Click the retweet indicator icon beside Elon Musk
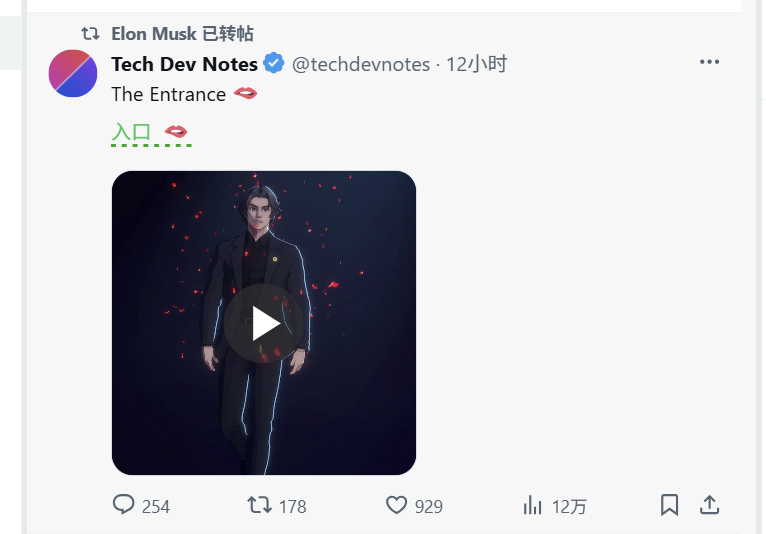 90,34
